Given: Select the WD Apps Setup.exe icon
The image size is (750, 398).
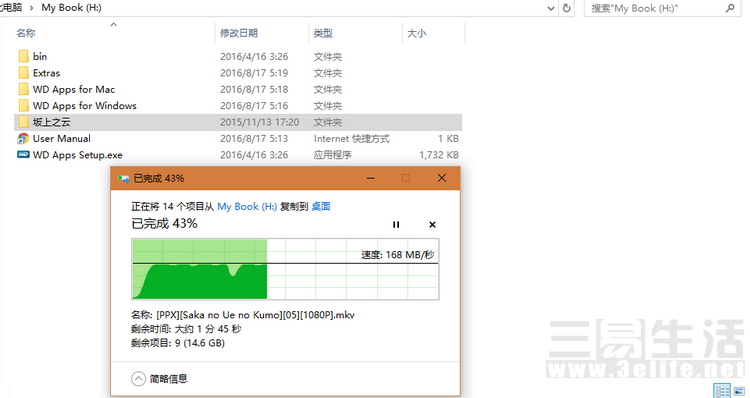Looking at the screenshot, I should [23, 155].
